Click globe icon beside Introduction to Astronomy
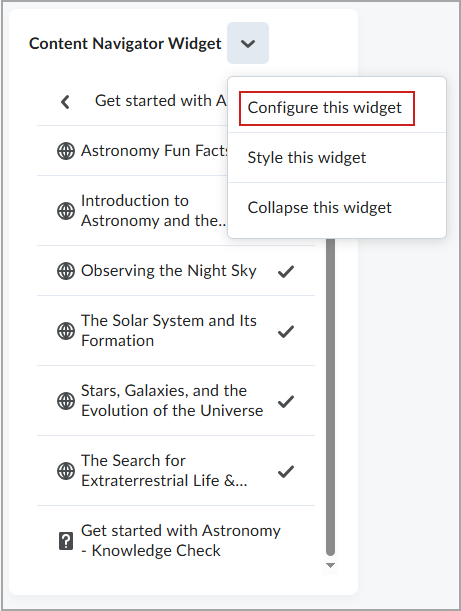This screenshot has height=611, width=461. [x=66, y=211]
